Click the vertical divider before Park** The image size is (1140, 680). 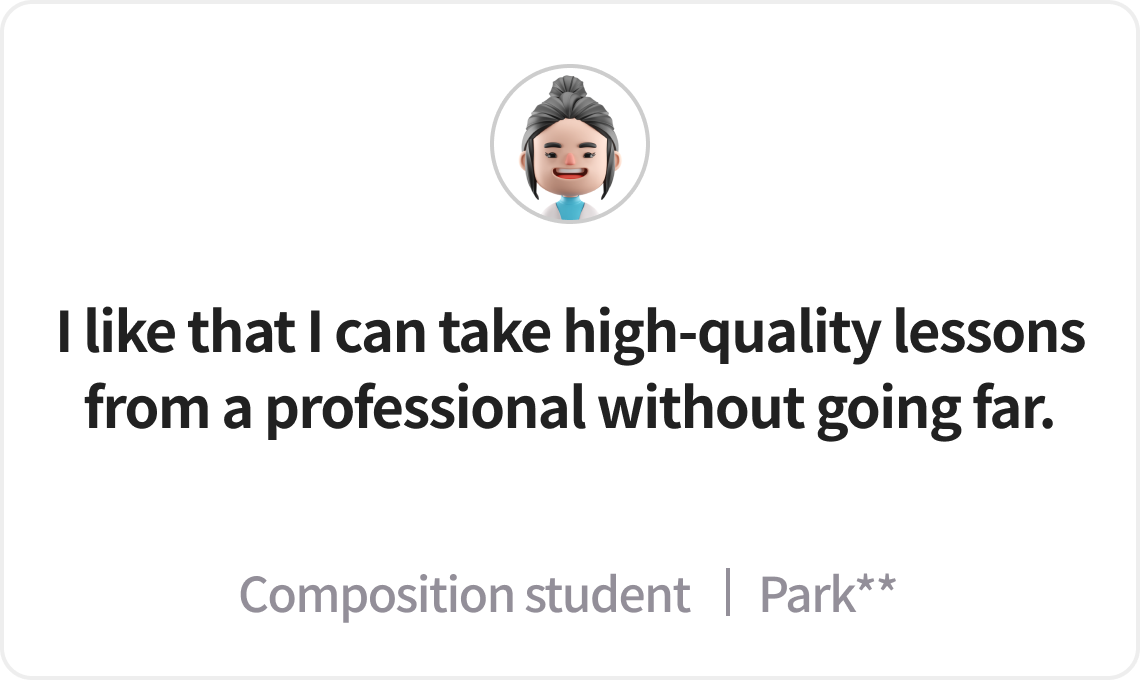pos(727,592)
